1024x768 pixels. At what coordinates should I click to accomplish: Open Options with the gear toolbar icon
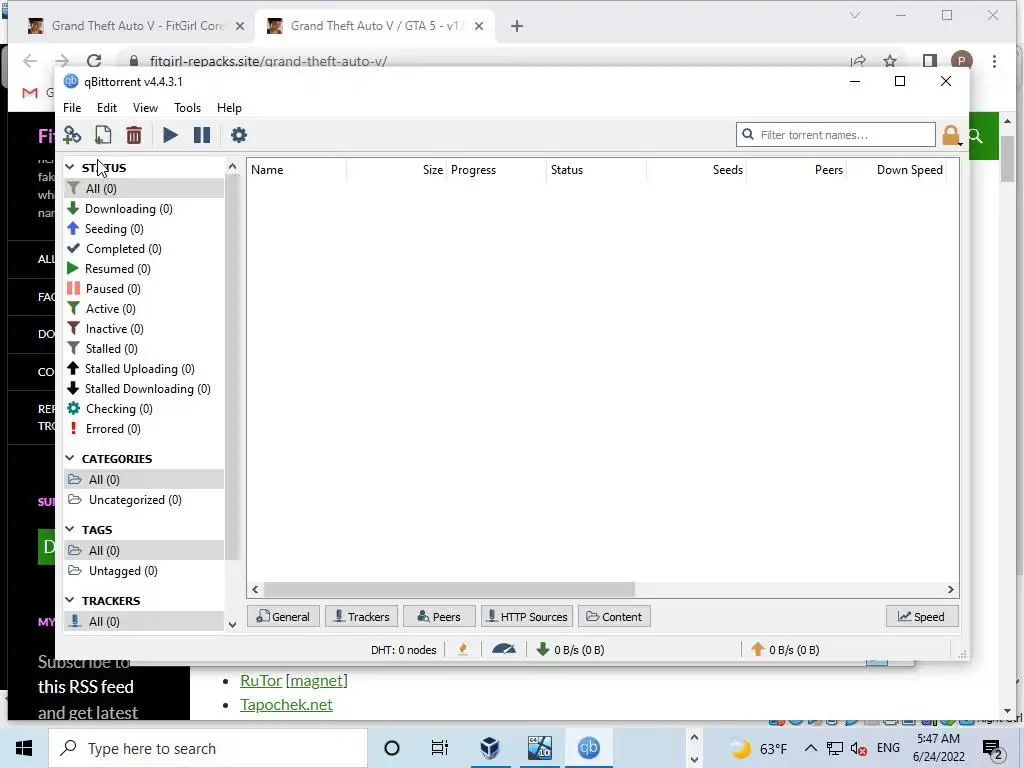(239, 135)
